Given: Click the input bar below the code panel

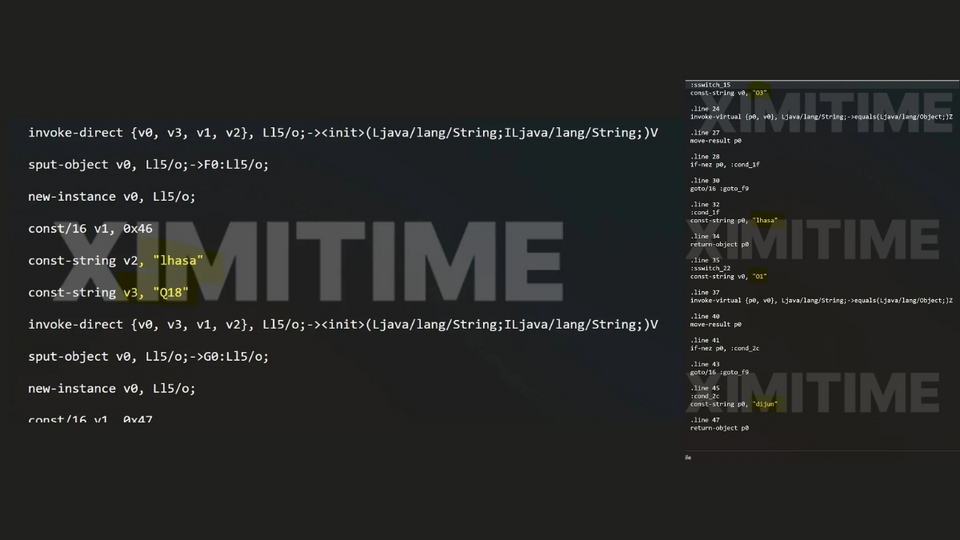Looking at the screenshot, I should click(x=820, y=457).
